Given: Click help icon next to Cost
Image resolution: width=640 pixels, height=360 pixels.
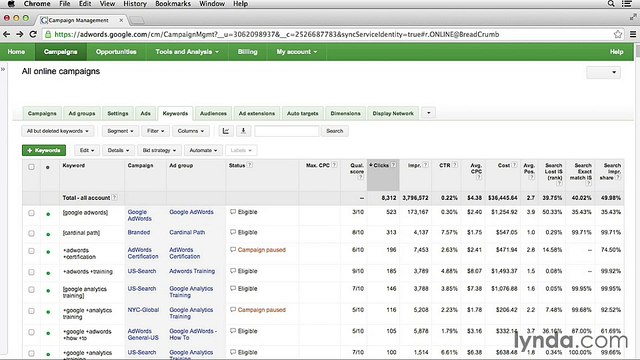Looking at the screenshot, I should pyautogui.click(x=515, y=165).
